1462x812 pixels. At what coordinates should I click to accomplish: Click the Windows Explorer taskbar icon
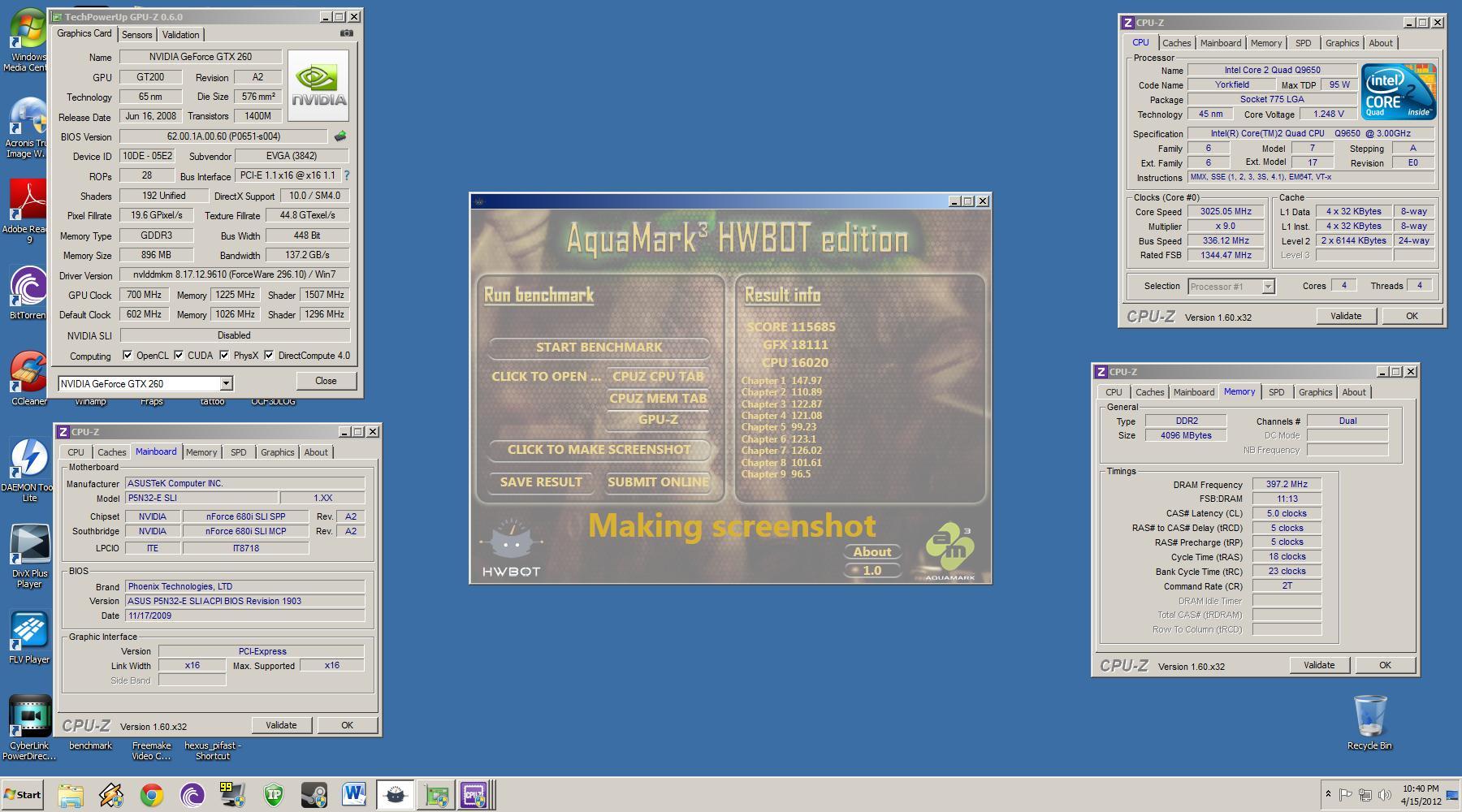click(x=71, y=795)
